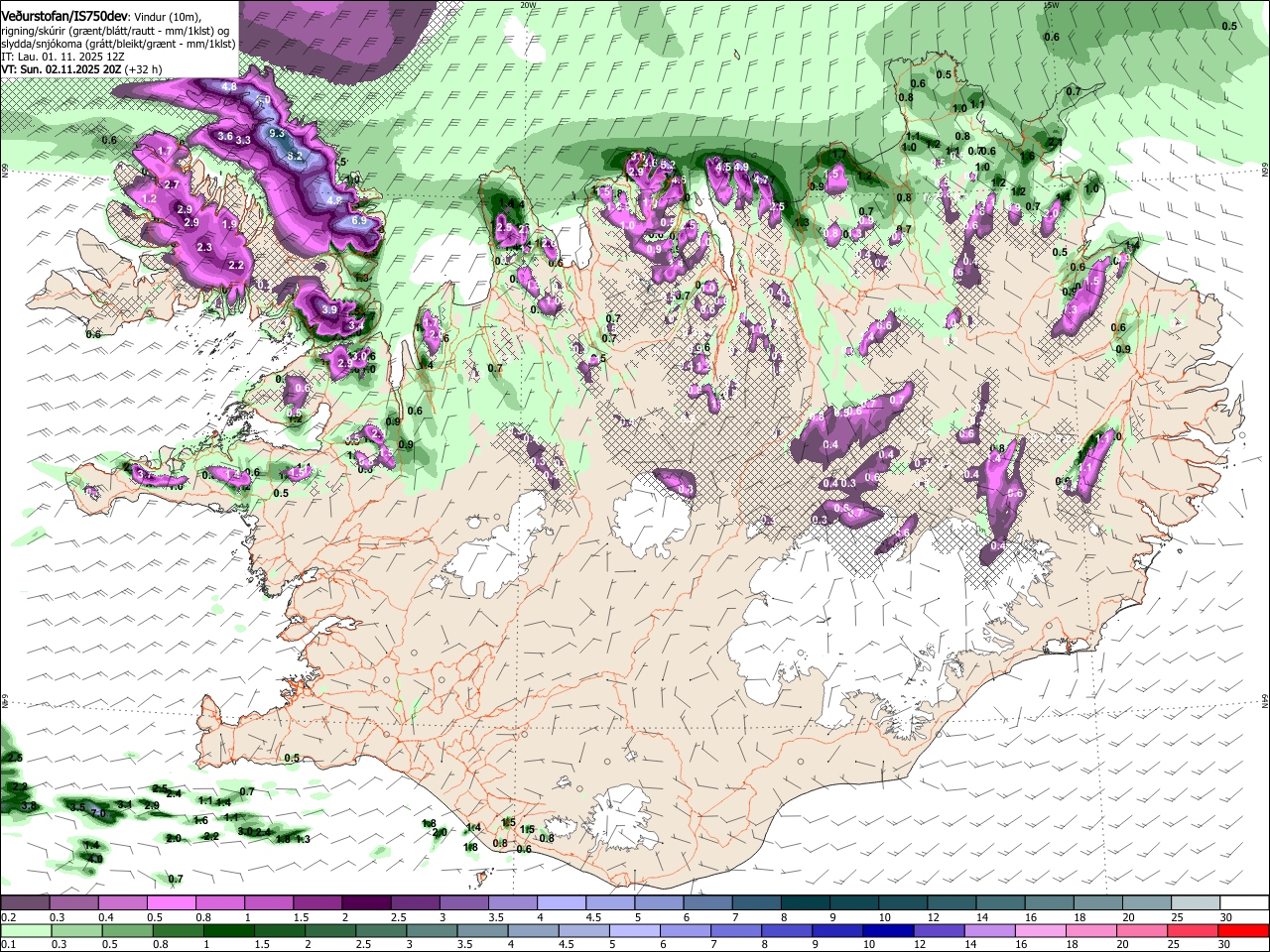Click the '30' label on the rain scale
This screenshot has height=952, width=1270.
[x=1225, y=944]
